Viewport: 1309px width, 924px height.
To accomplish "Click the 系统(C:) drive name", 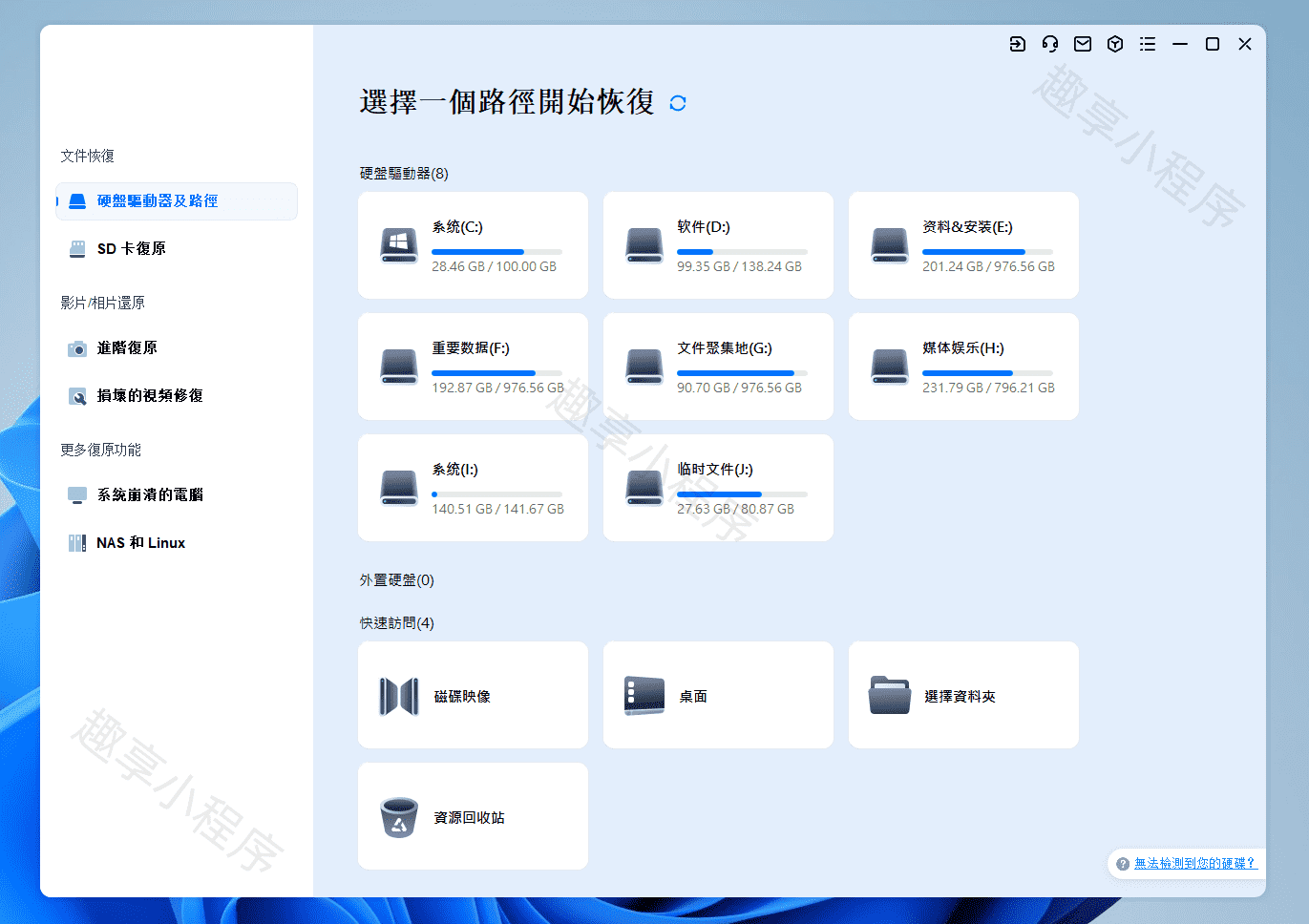I will [x=457, y=227].
